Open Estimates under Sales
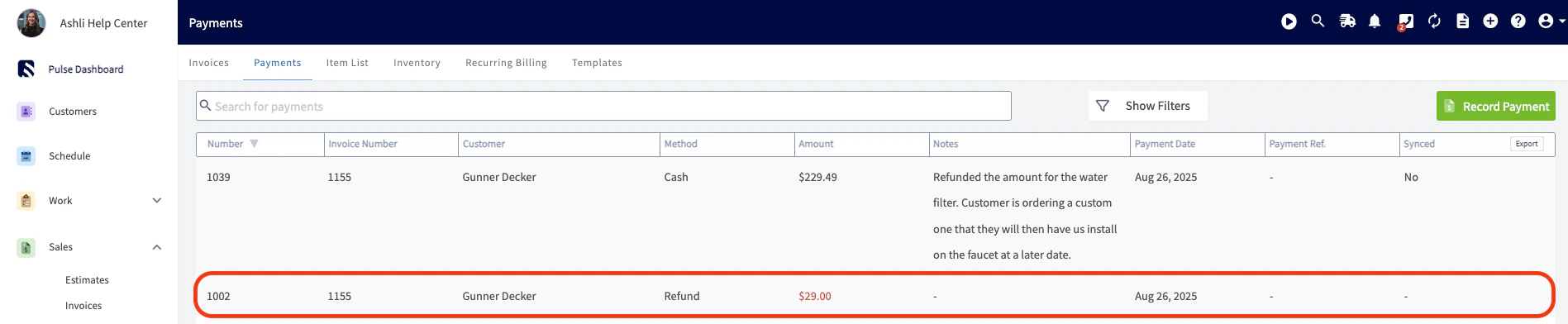 [87, 280]
